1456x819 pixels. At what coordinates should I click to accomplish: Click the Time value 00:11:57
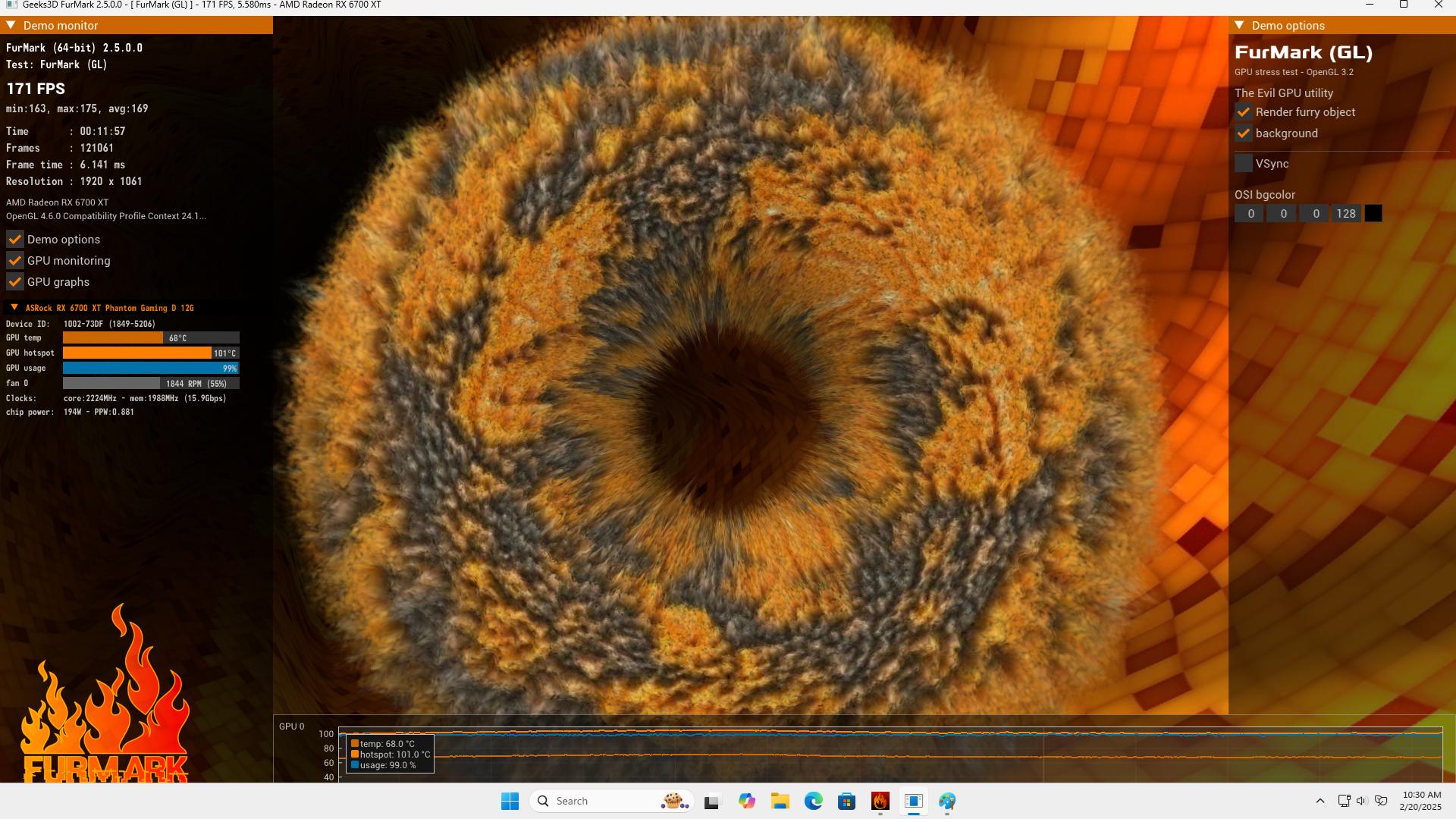(102, 131)
